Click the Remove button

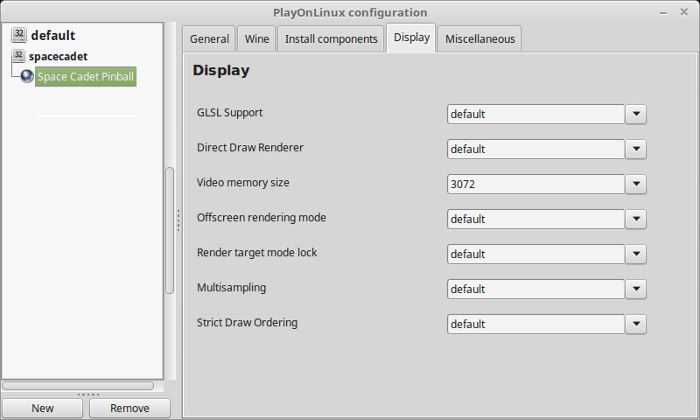(129, 408)
